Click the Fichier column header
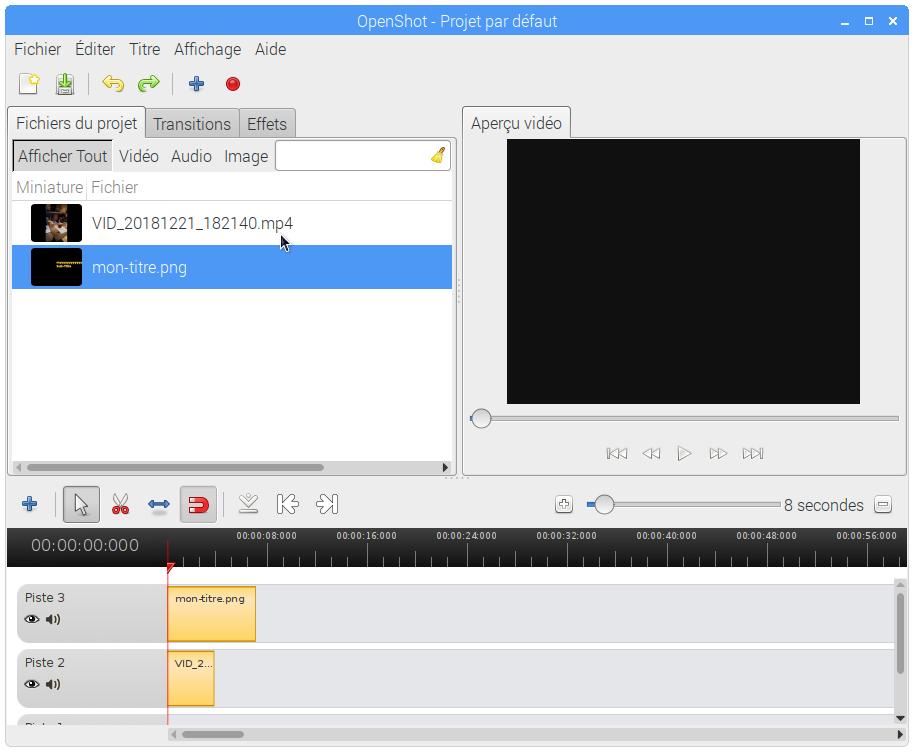 114,187
